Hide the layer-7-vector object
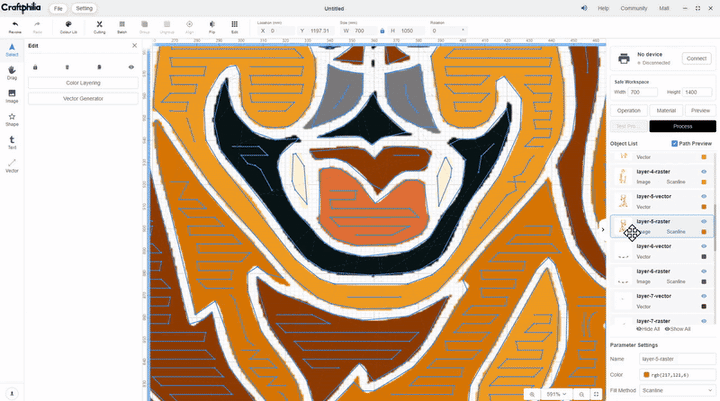Image resolution: width=720 pixels, height=401 pixels. tap(703, 296)
